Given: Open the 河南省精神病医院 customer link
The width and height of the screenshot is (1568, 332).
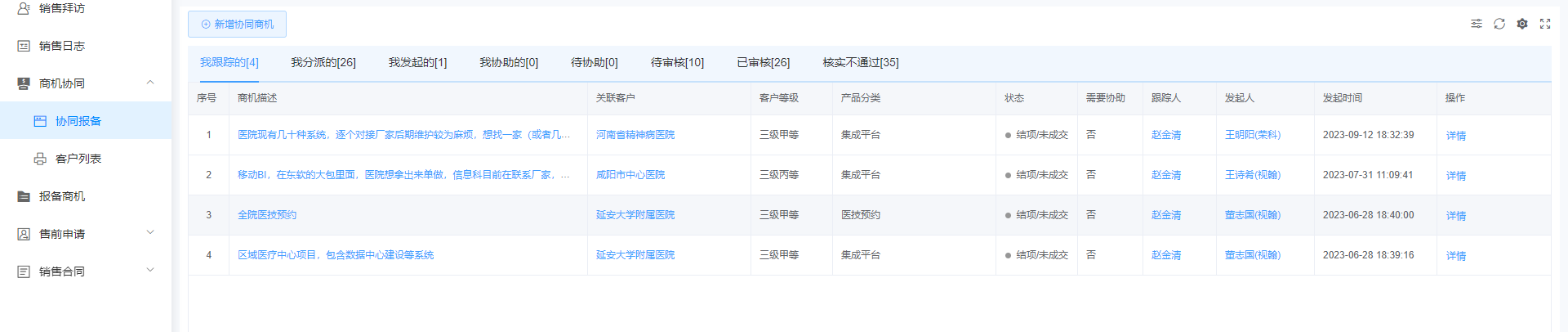Looking at the screenshot, I should [x=635, y=135].
